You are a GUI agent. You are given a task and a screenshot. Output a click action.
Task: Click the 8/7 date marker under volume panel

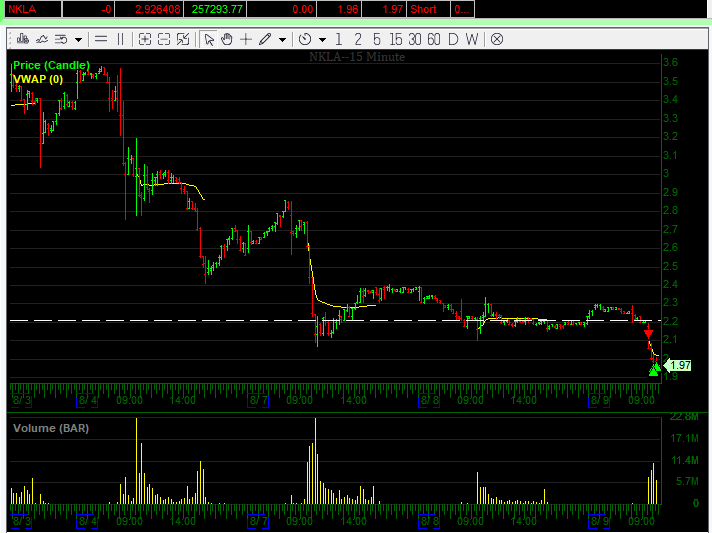click(258, 521)
